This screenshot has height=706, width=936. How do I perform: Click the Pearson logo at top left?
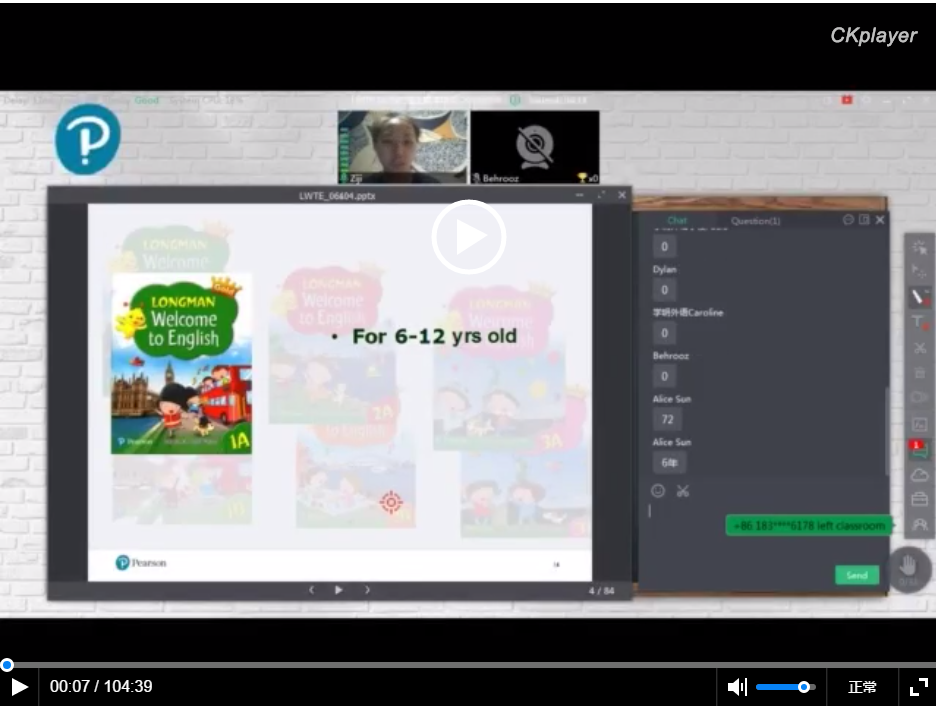[x=88, y=140]
